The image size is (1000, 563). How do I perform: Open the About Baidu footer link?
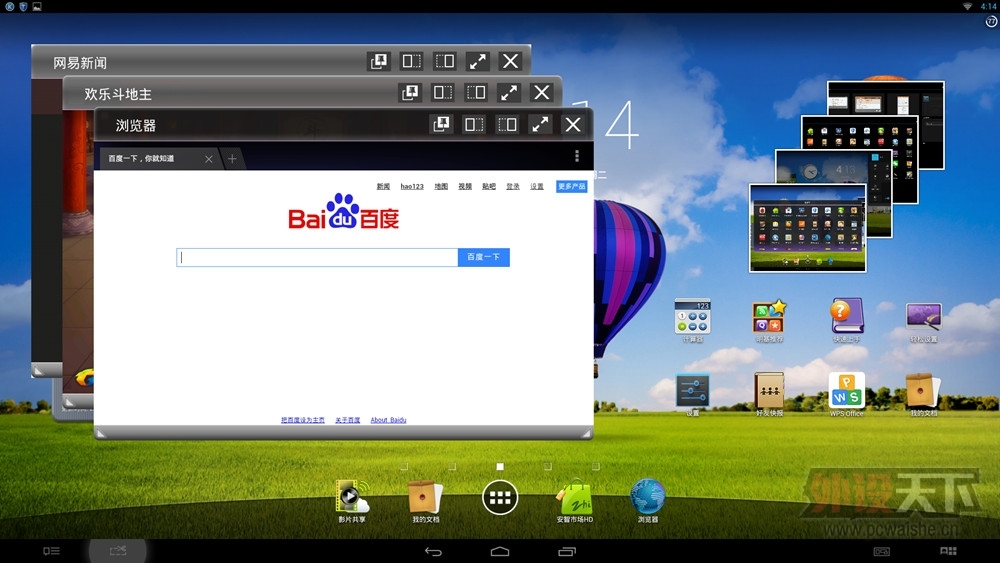tap(388, 420)
